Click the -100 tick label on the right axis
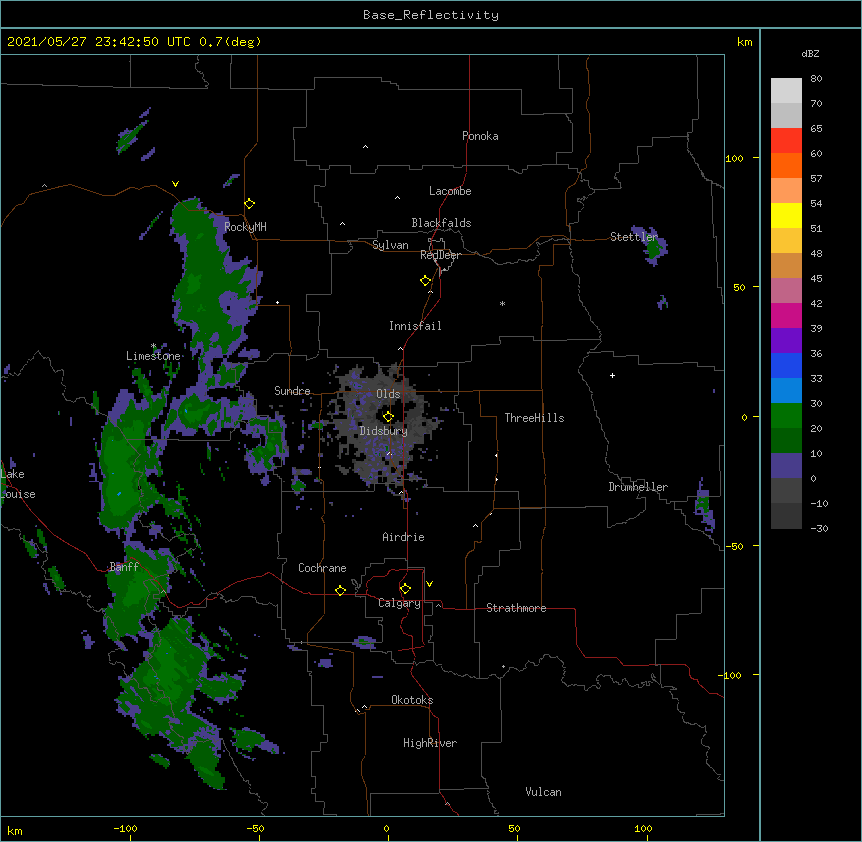The image size is (862, 842). (x=731, y=675)
